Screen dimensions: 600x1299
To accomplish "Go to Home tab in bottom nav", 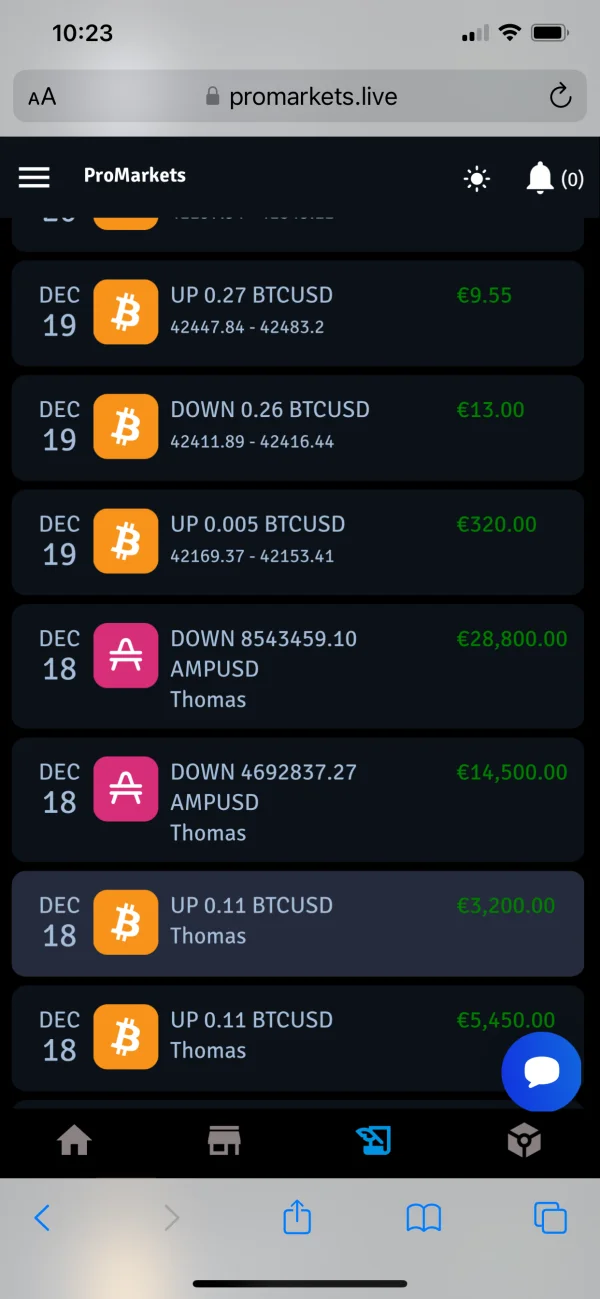I will click(x=75, y=1140).
